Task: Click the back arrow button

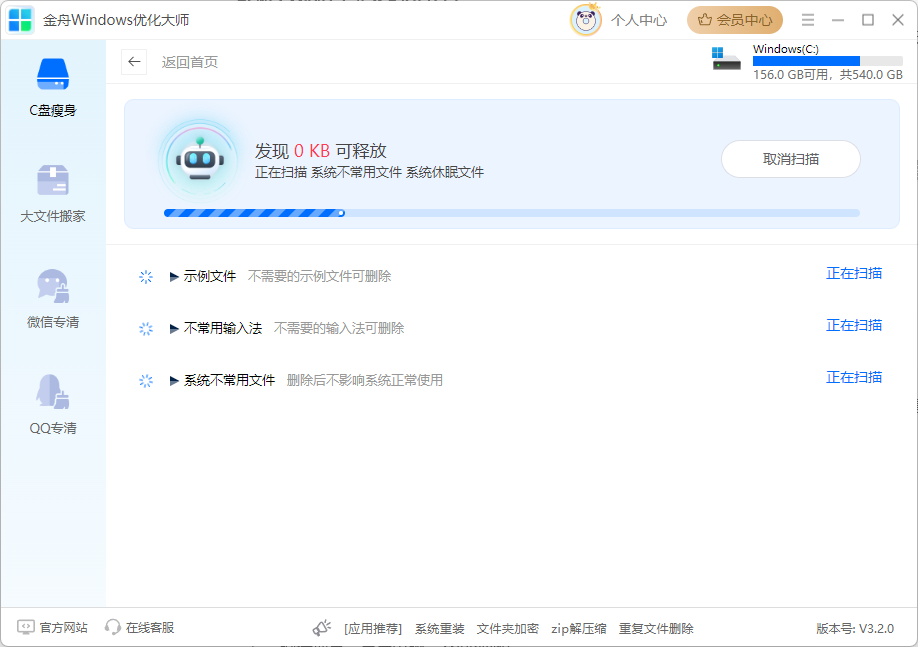Action: pos(134,62)
